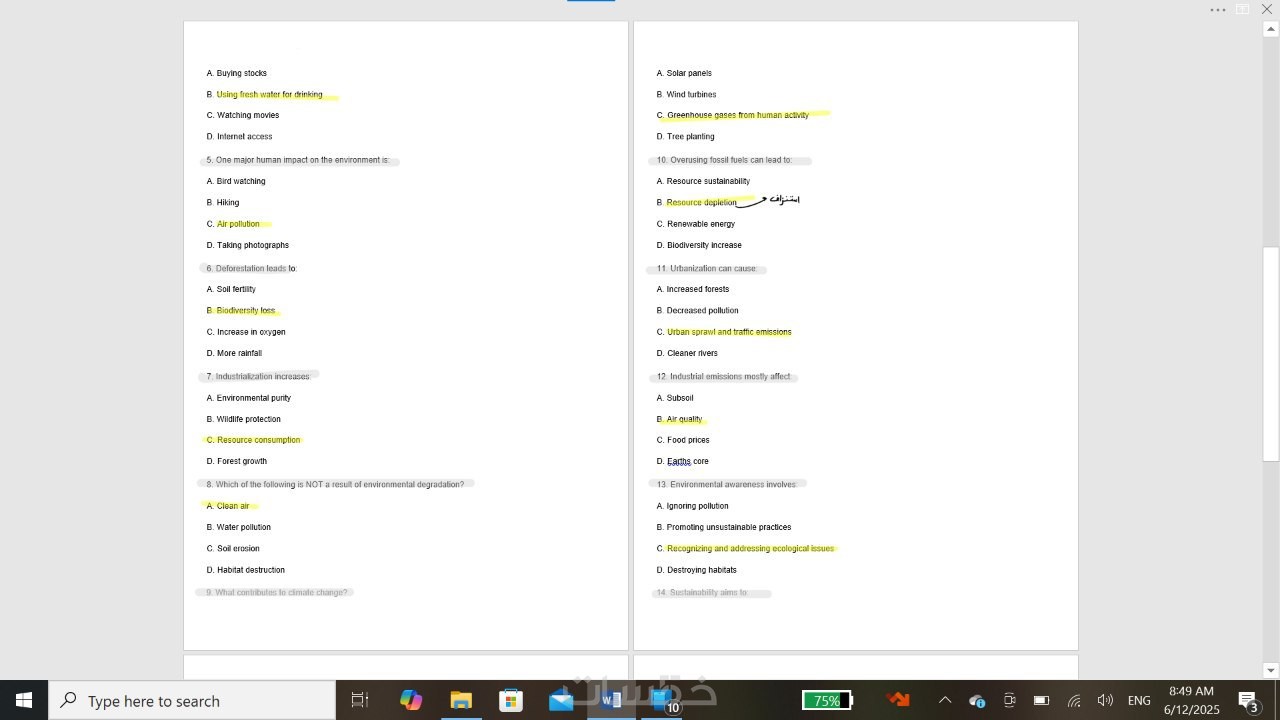This screenshot has height=720, width=1280.
Task: Click answer 'D. Destroying habitats'
Action: [x=697, y=570]
